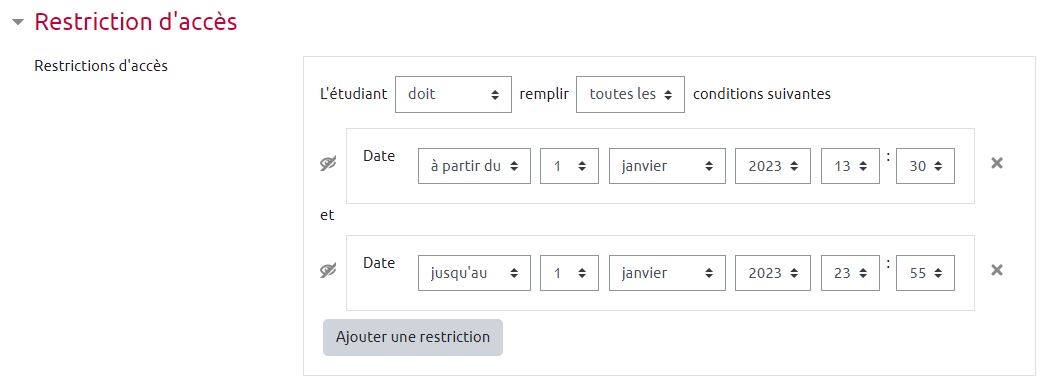Open the 'doit' dropdown
The width and height of the screenshot is (1049, 382).
coord(454,94)
